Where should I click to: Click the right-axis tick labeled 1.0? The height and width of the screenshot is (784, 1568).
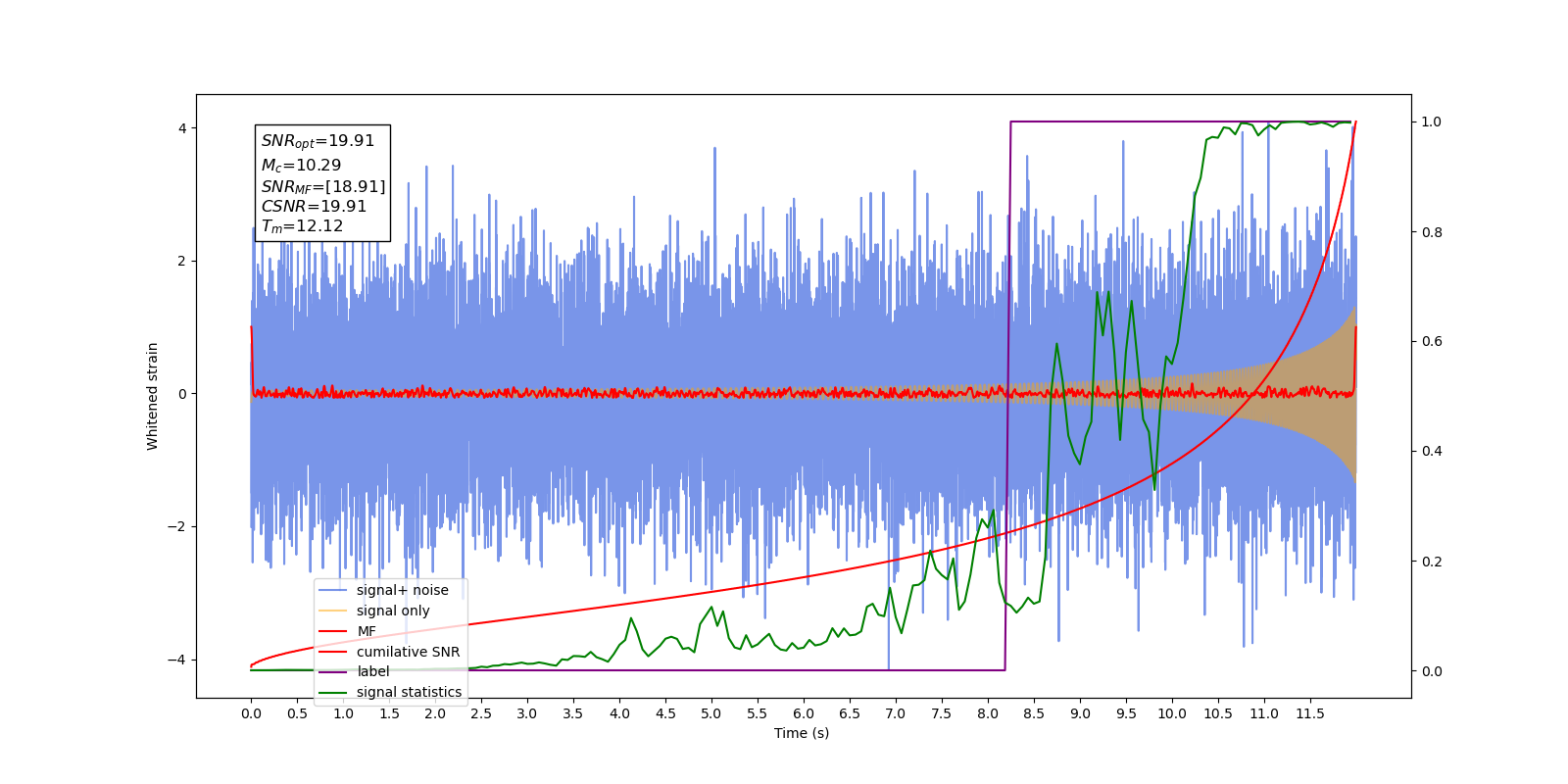pos(1432,122)
